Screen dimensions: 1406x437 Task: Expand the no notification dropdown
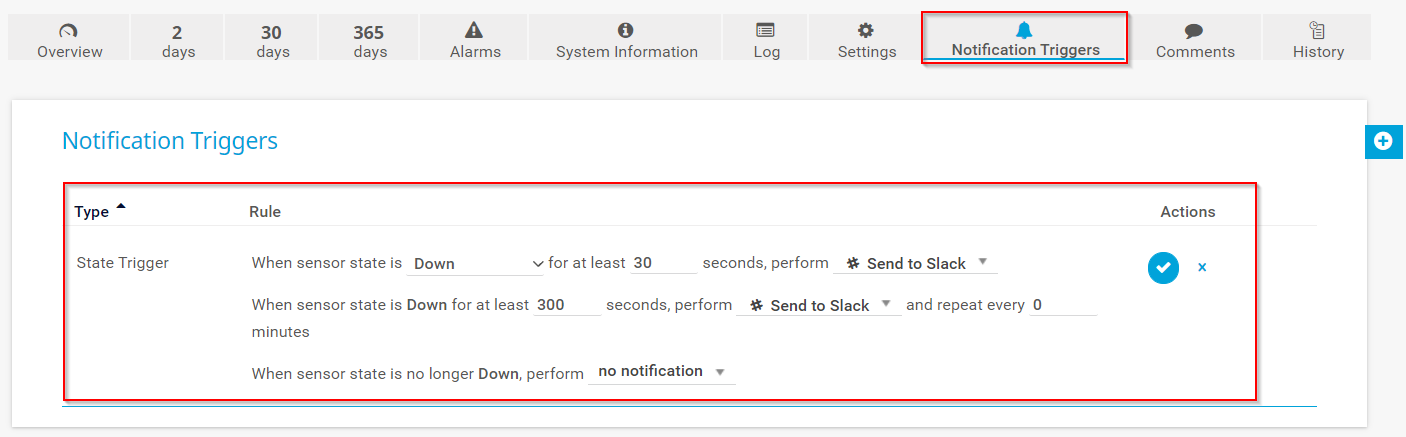[x=661, y=372]
